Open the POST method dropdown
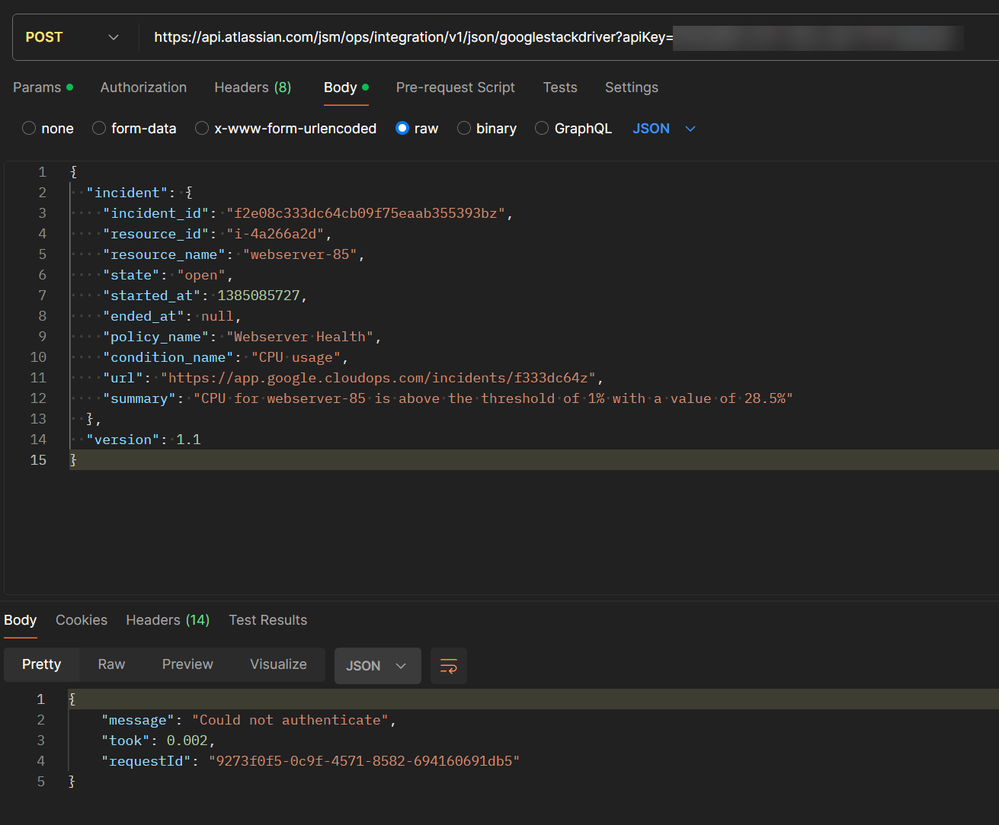This screenshot has width=999, height=825. [x=72, y=37]
